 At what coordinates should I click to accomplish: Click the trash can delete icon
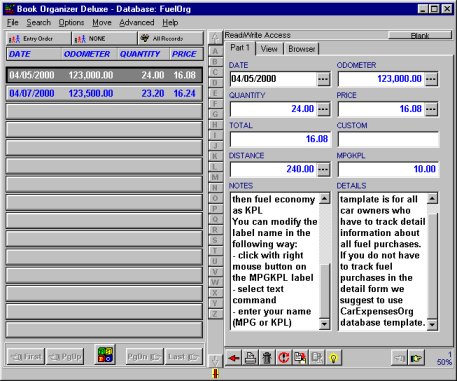point(267,358)
